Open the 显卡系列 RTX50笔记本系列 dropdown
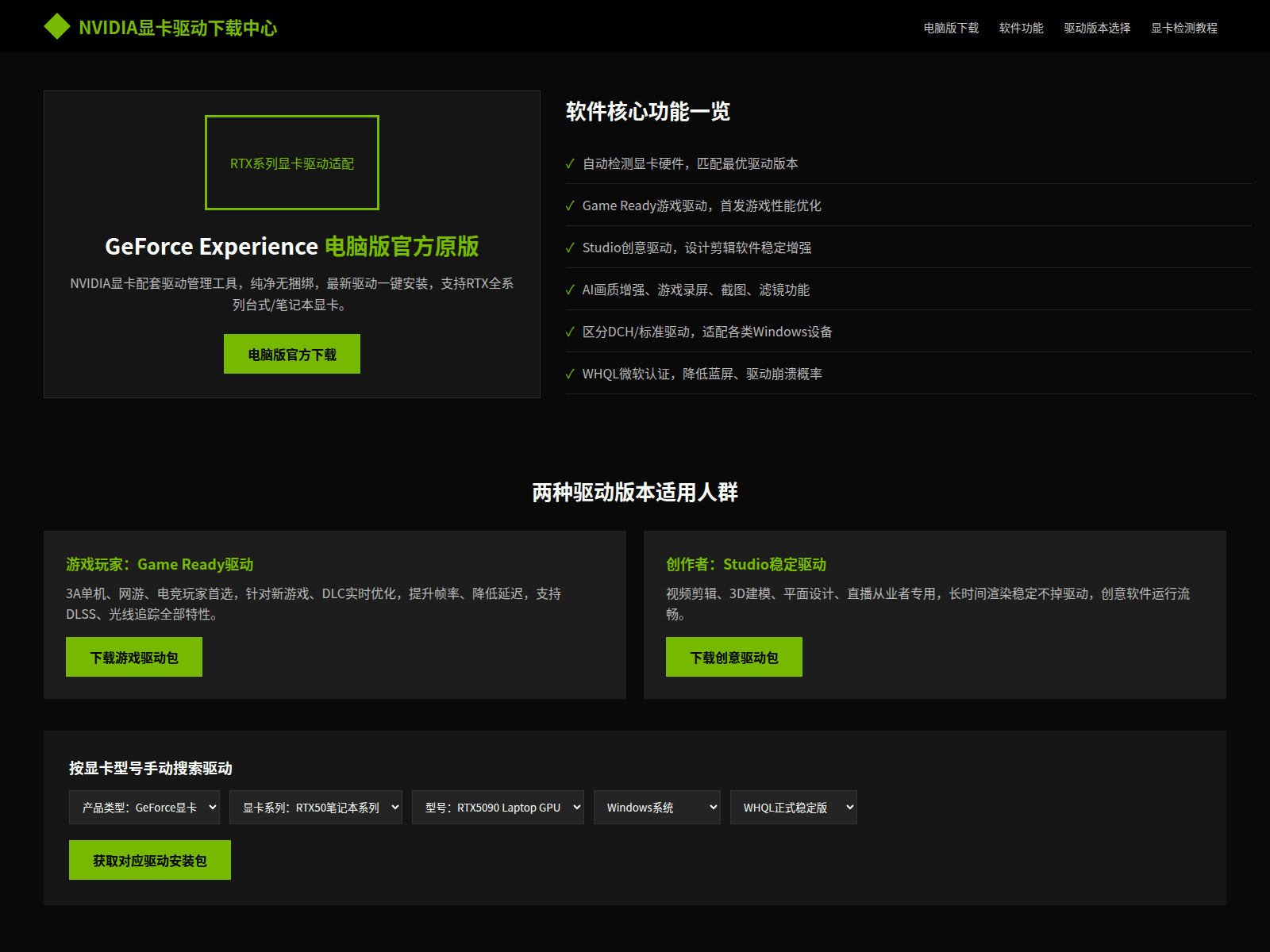1270x952 pixels. [x=316, y=808]
